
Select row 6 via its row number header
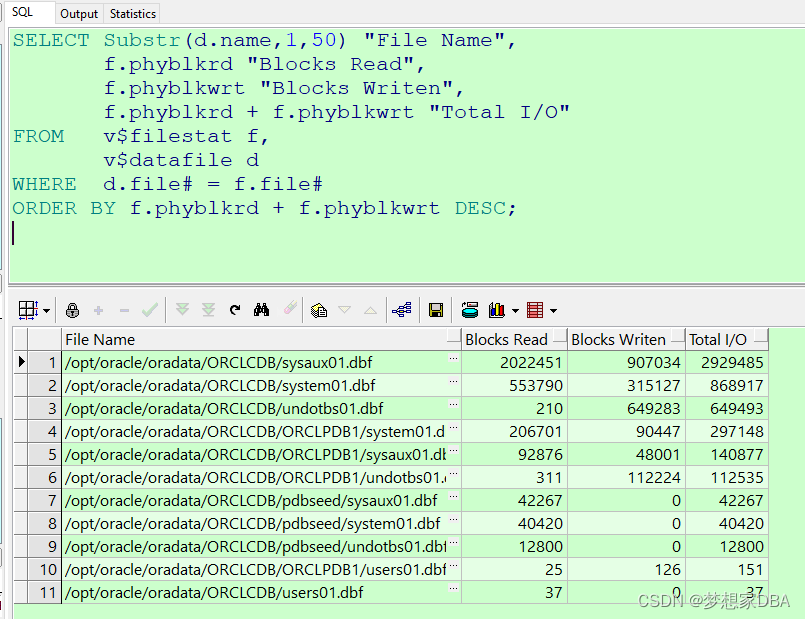click(x=44, y=477)
